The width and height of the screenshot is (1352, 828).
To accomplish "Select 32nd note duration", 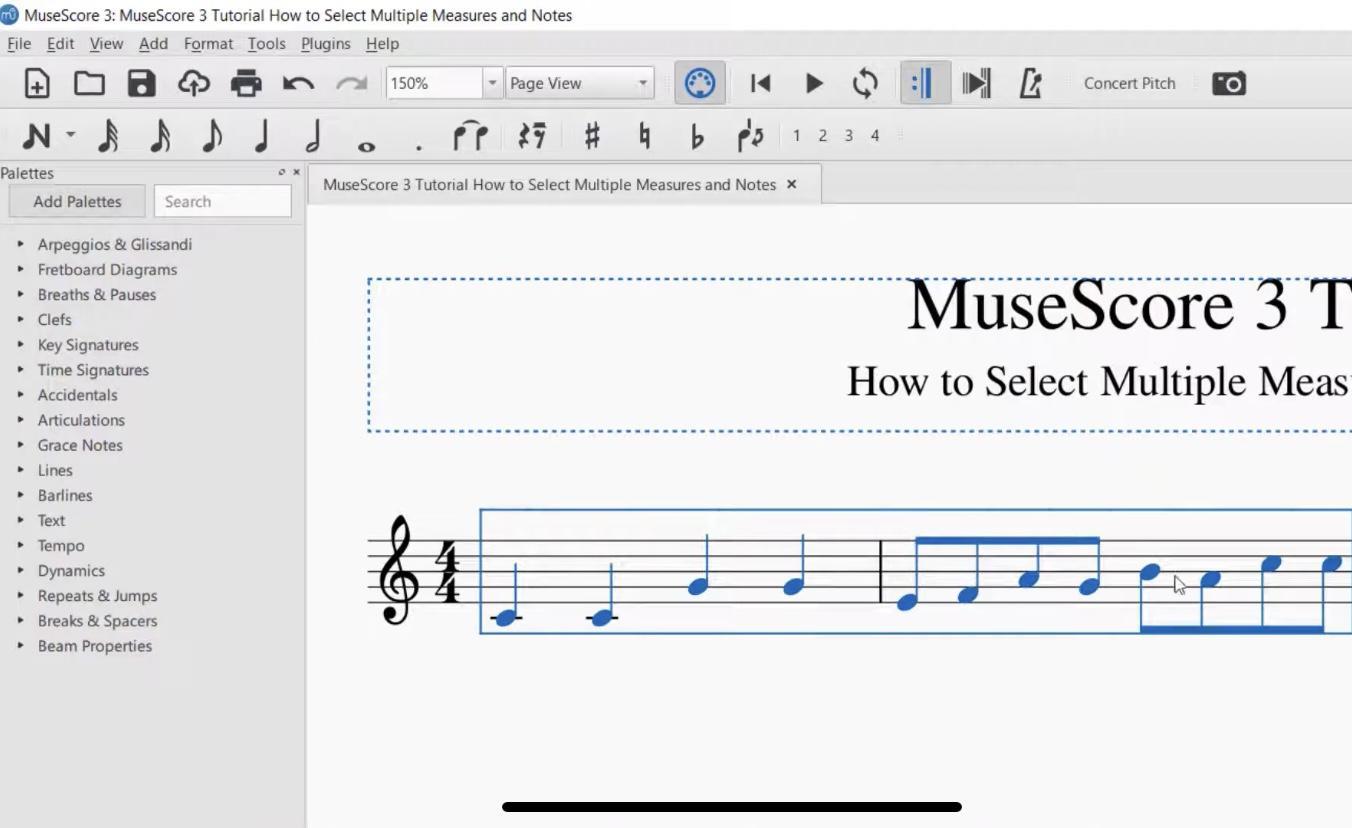I will pos(108,135).
